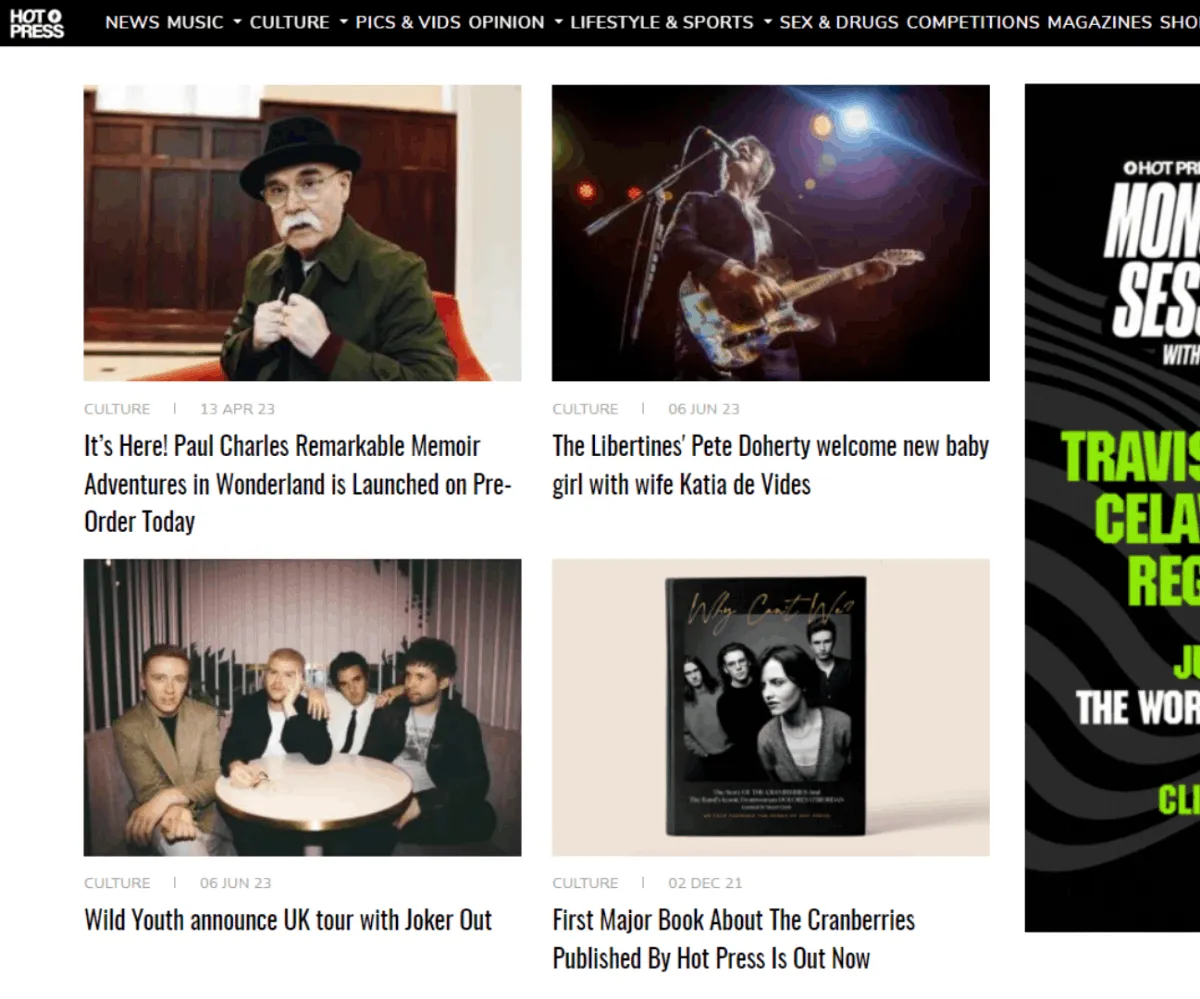Open the Competitions menu item
This screenshot has height=999, width=1200.
[973, 22]
